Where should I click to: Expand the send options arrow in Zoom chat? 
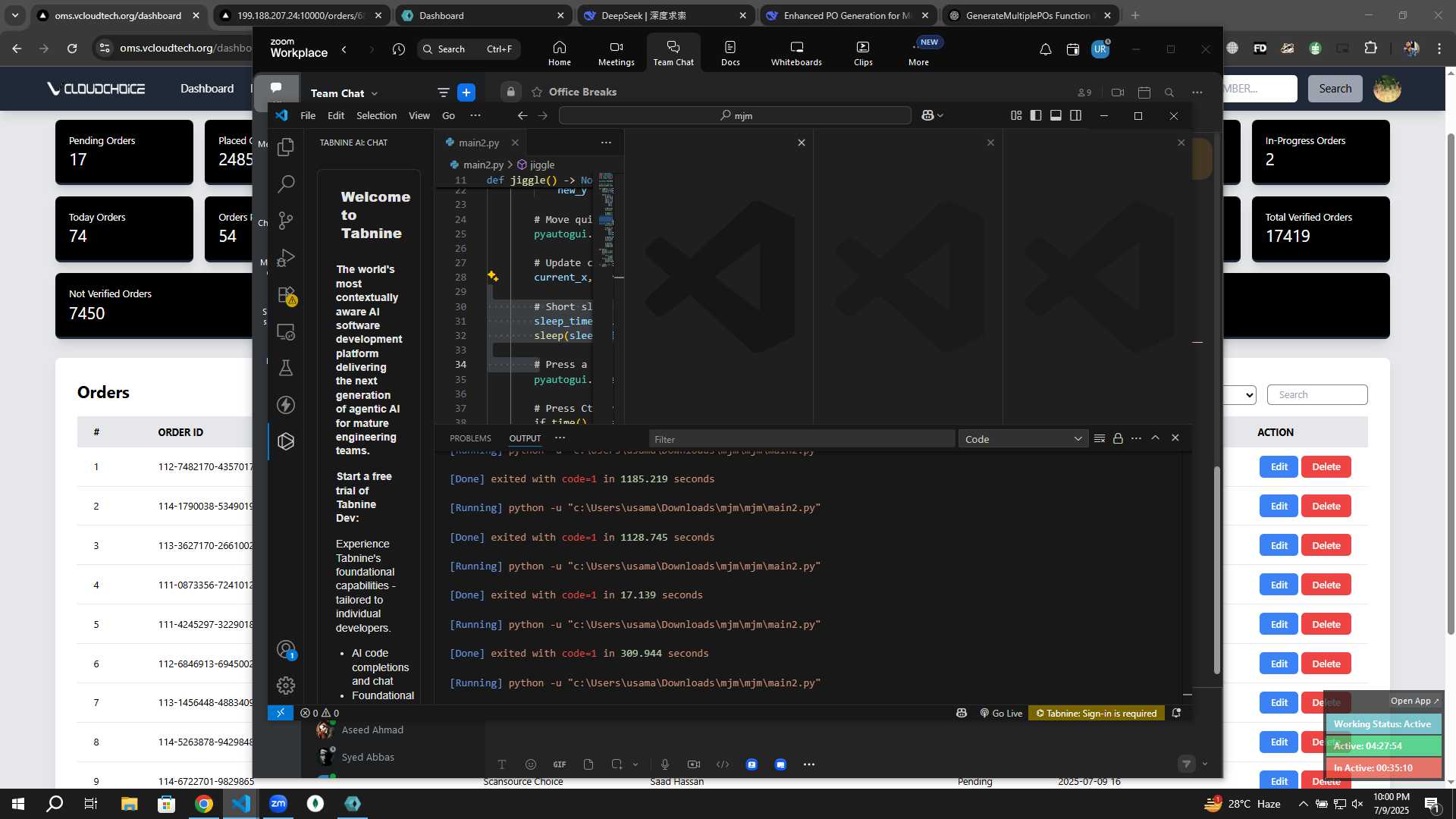[x=1205, y=764]
